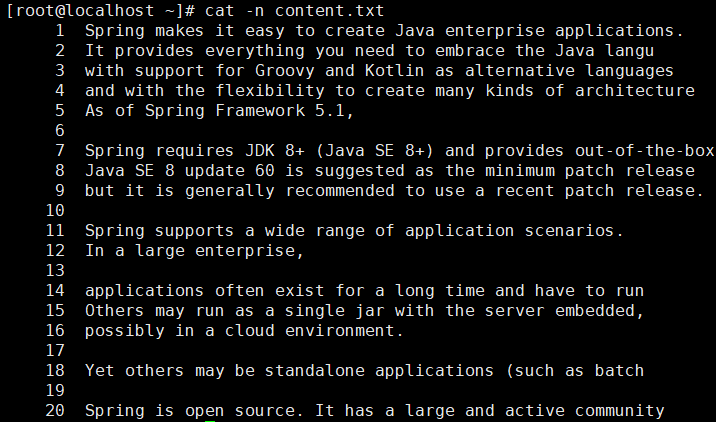Viewport: 716px width, 422px height.
Task: Click 'out-of-the-box' at end of line 7
Action: tap(644, 151)
